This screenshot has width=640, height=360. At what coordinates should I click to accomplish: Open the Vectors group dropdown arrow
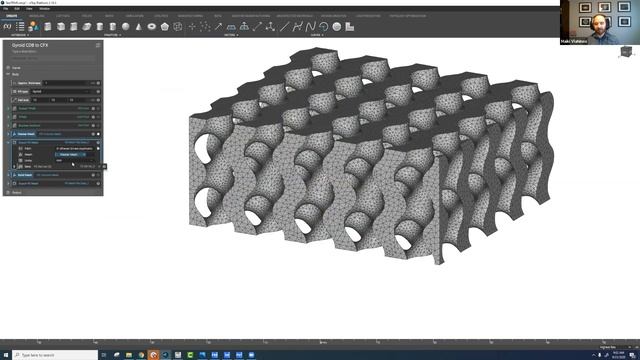(x=237, y=35)
